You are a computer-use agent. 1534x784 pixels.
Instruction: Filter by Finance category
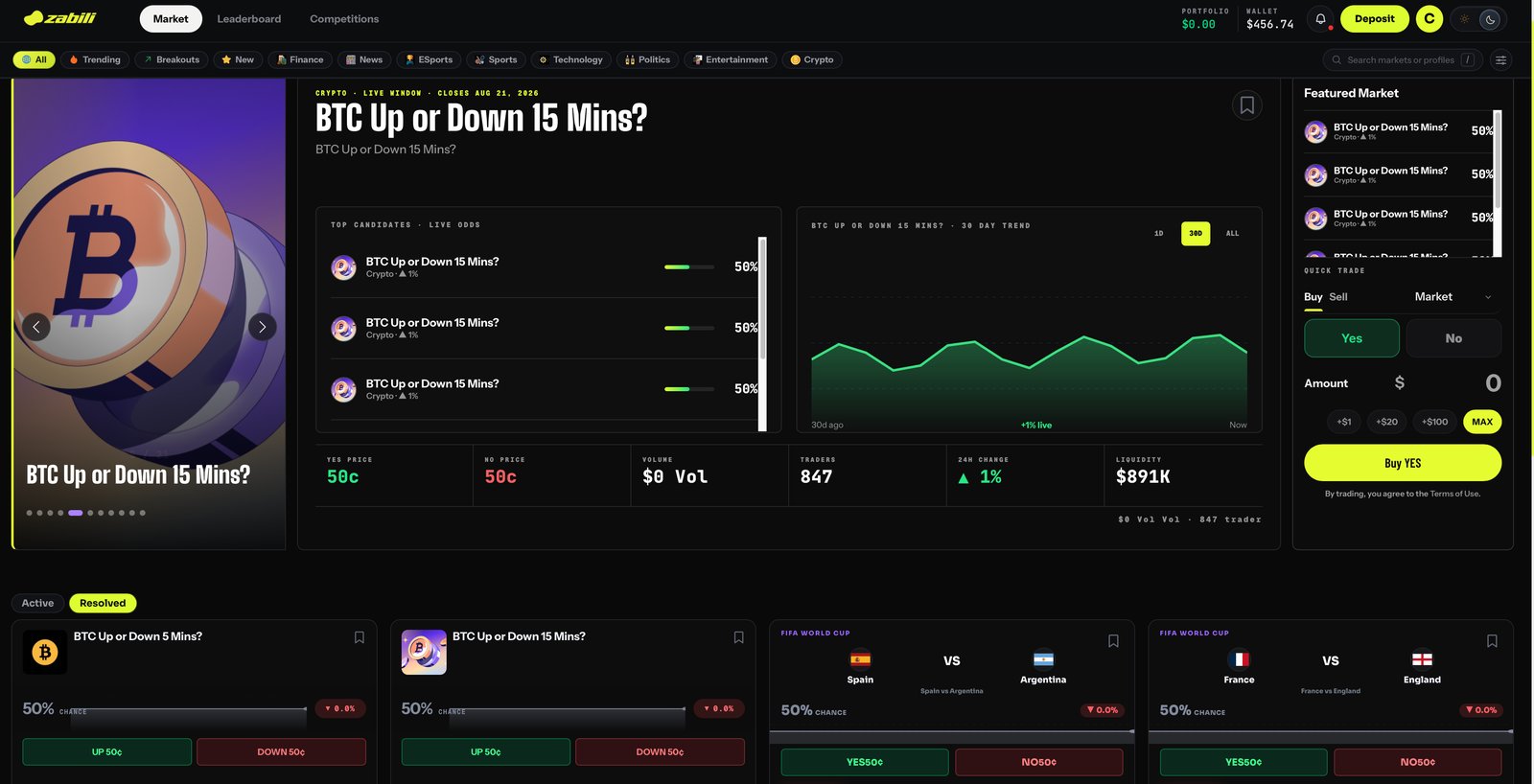(x=300, y=59)
